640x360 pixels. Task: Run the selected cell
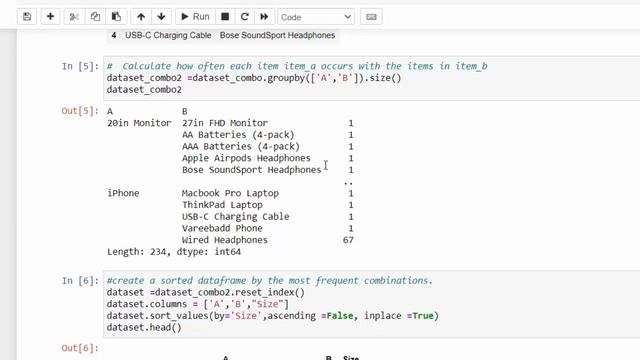pos(195,17)
